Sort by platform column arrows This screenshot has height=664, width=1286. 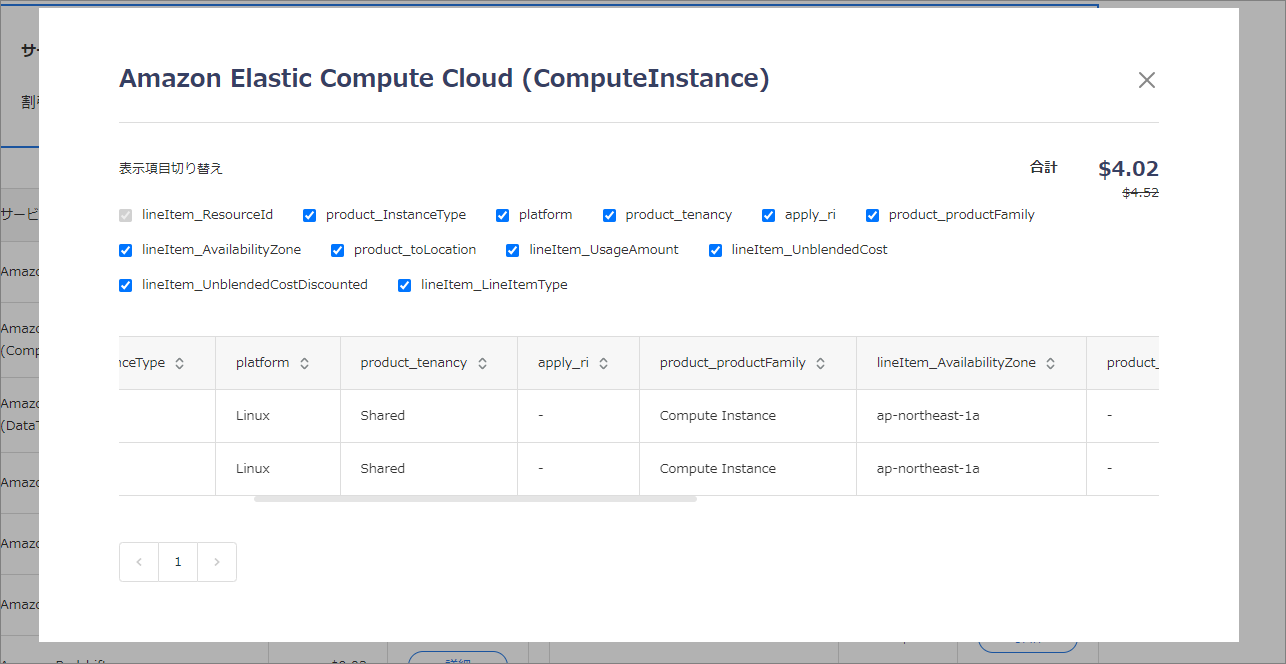coord(304,364)
